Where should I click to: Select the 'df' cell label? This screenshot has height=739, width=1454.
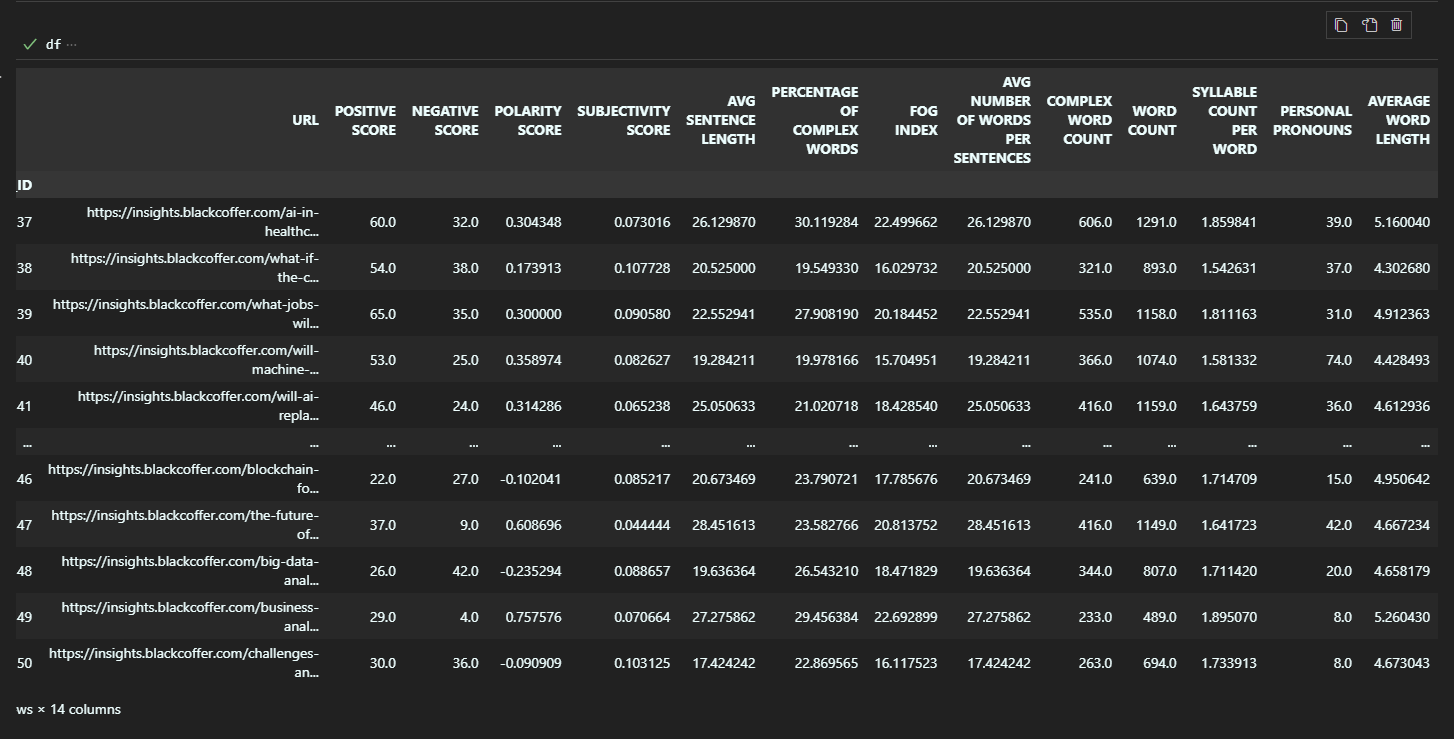53,44
